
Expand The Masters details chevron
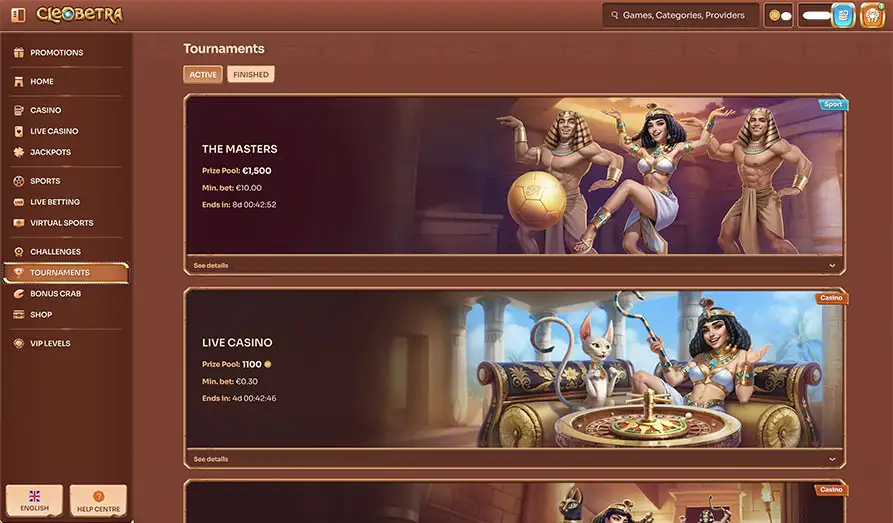tap(832, 265)
